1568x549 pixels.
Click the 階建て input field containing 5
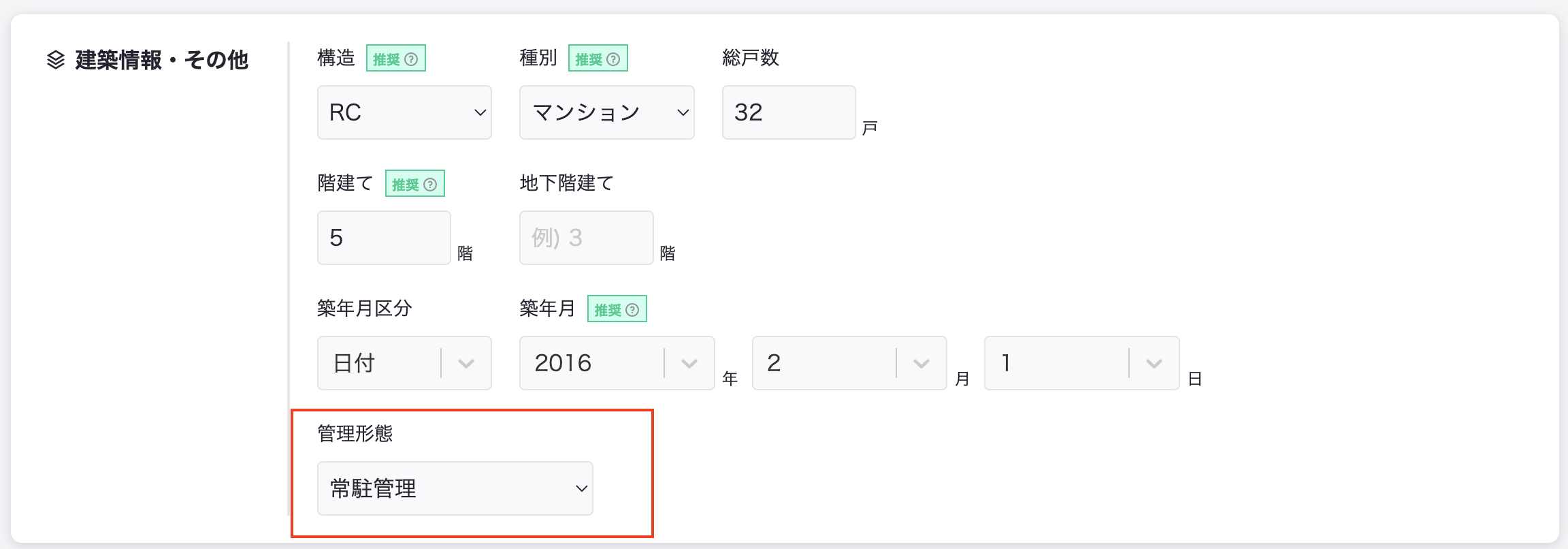point(384,238)
